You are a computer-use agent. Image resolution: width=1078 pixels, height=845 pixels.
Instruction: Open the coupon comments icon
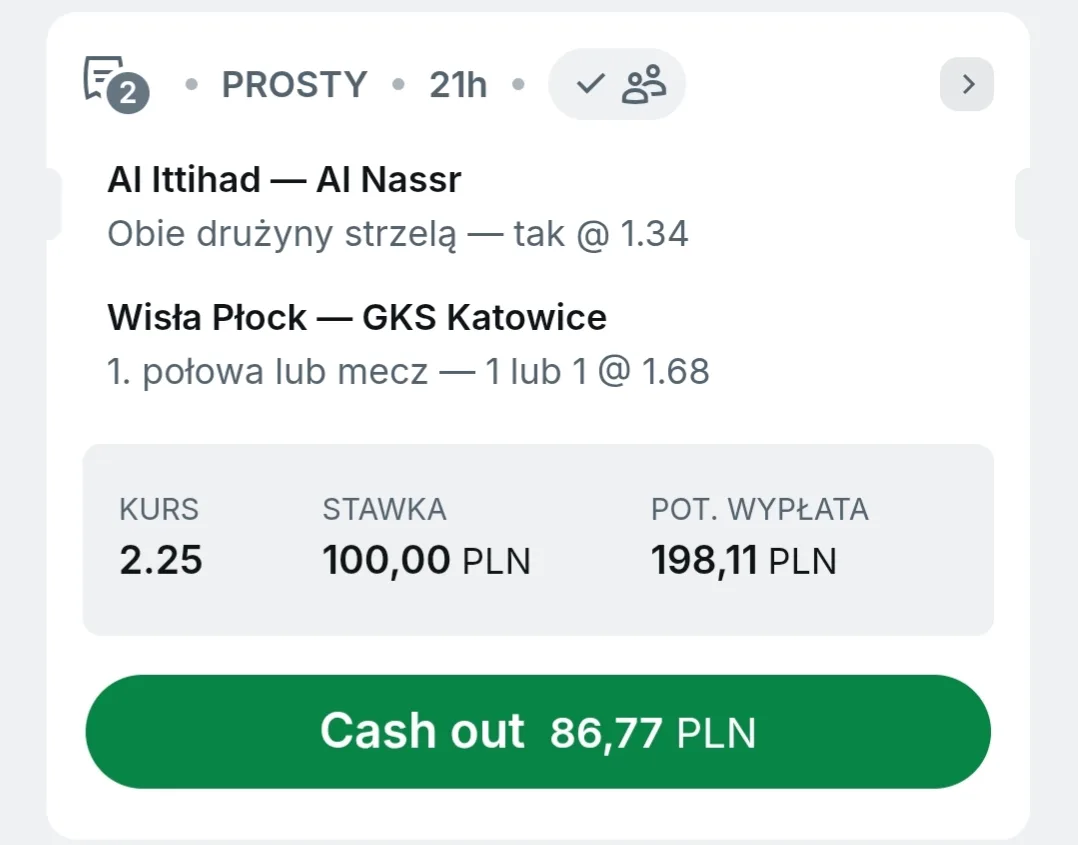pos(103,76)
